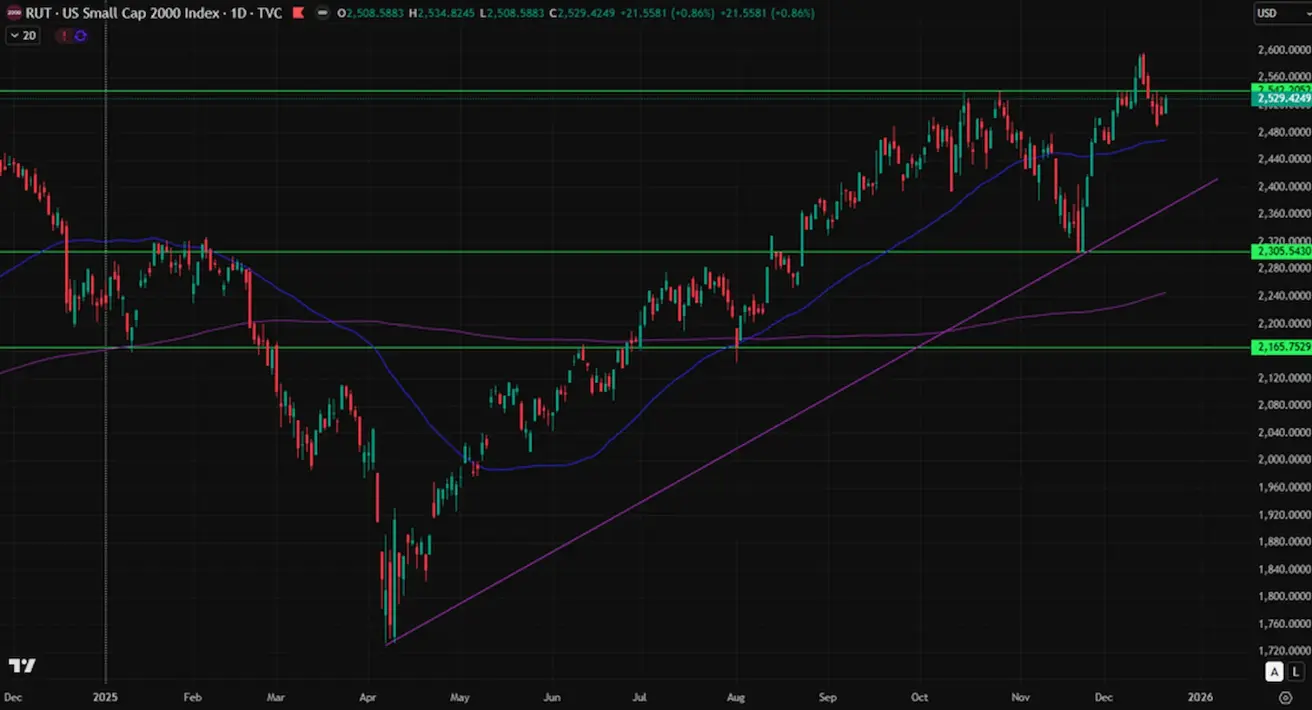
Task: Click the purple refresh cycle icon
Action: pyautogui.click(x=80, y=35)
